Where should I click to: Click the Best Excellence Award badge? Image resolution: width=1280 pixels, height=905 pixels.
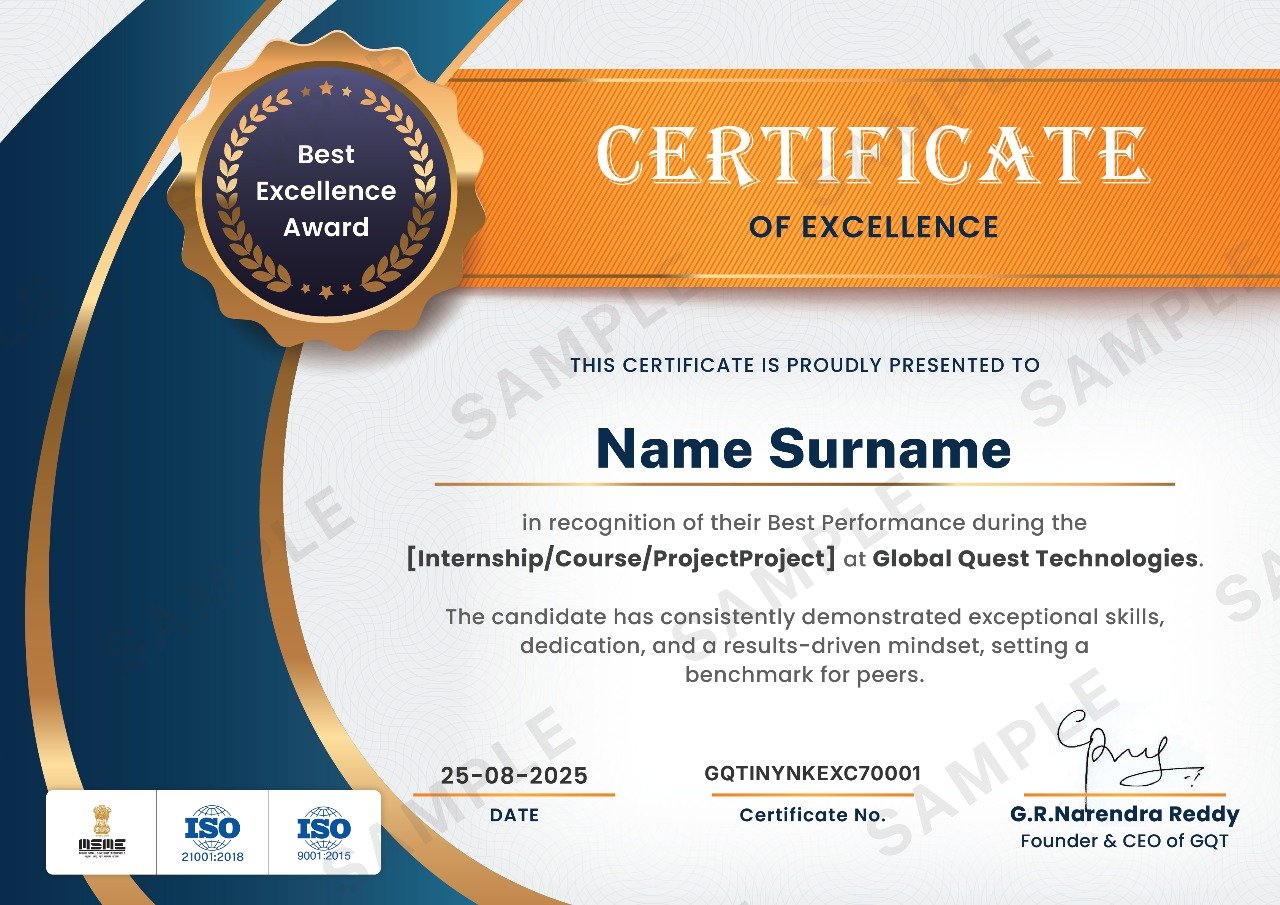coord(326,191)
